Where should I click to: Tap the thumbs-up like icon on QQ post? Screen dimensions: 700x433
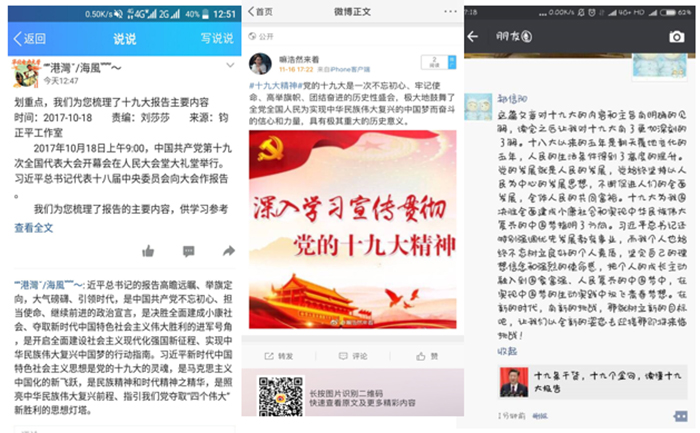point(148,252)
